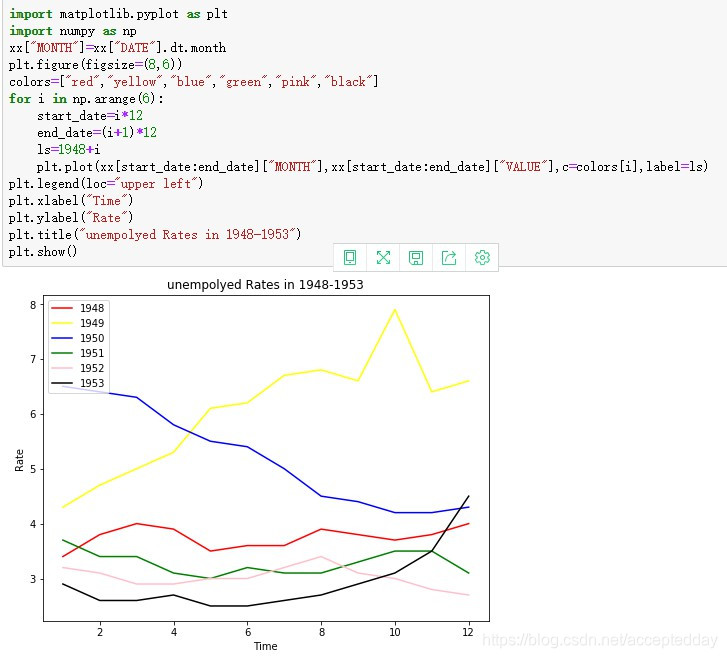This screenshot has width=727, height=658.
Task: Click the chart title 'unempolyed Rates in 1948-1953'
Action: point(265,285)
